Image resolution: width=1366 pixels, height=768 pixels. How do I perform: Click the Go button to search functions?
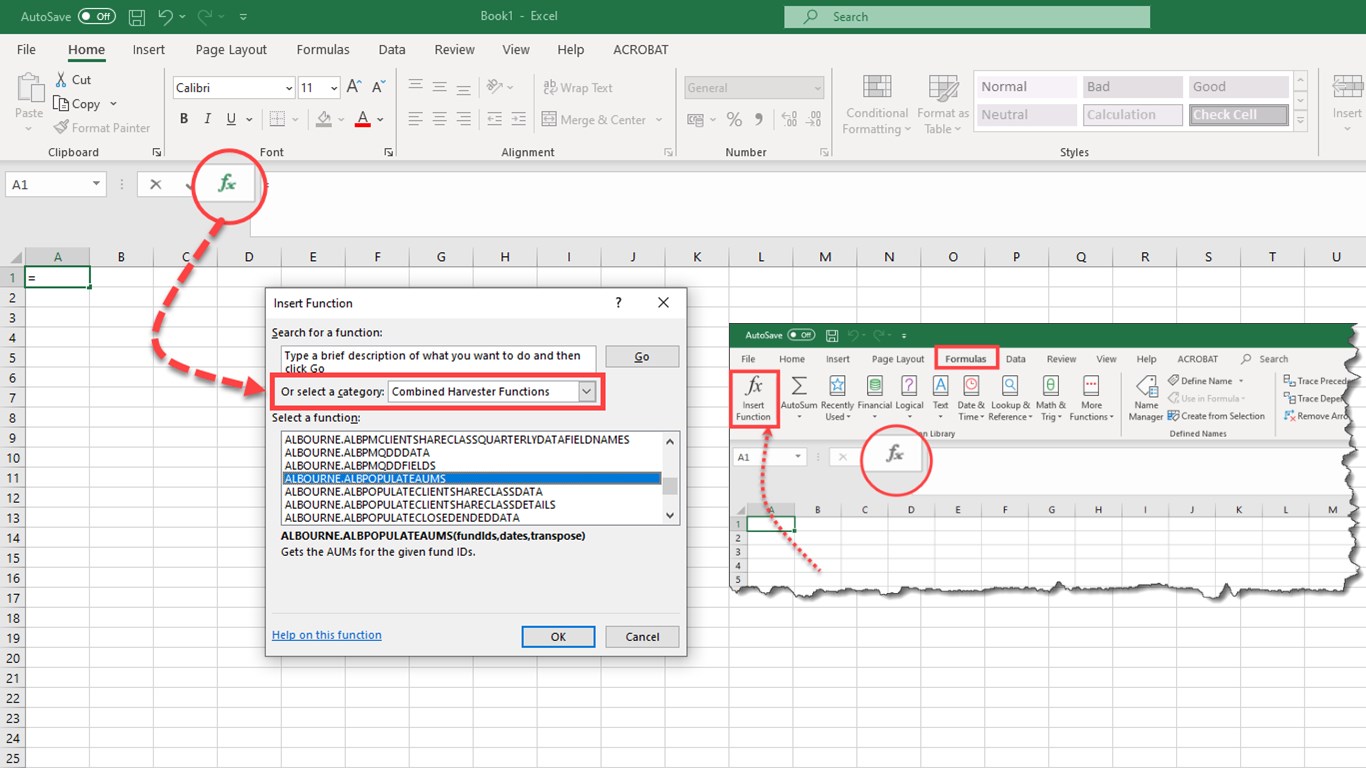coord(642,357)
